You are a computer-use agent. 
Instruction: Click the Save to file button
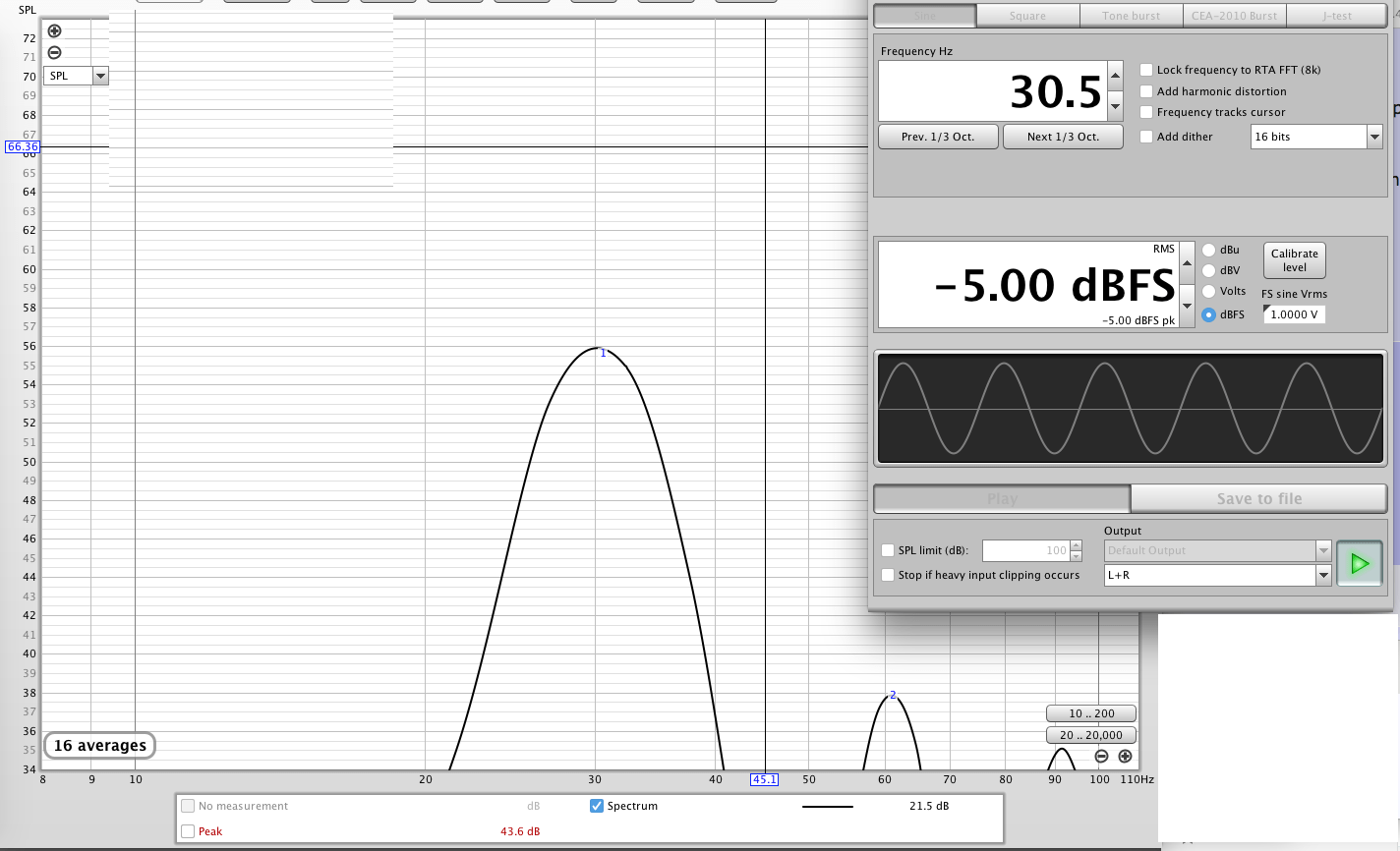[1258, 499]
